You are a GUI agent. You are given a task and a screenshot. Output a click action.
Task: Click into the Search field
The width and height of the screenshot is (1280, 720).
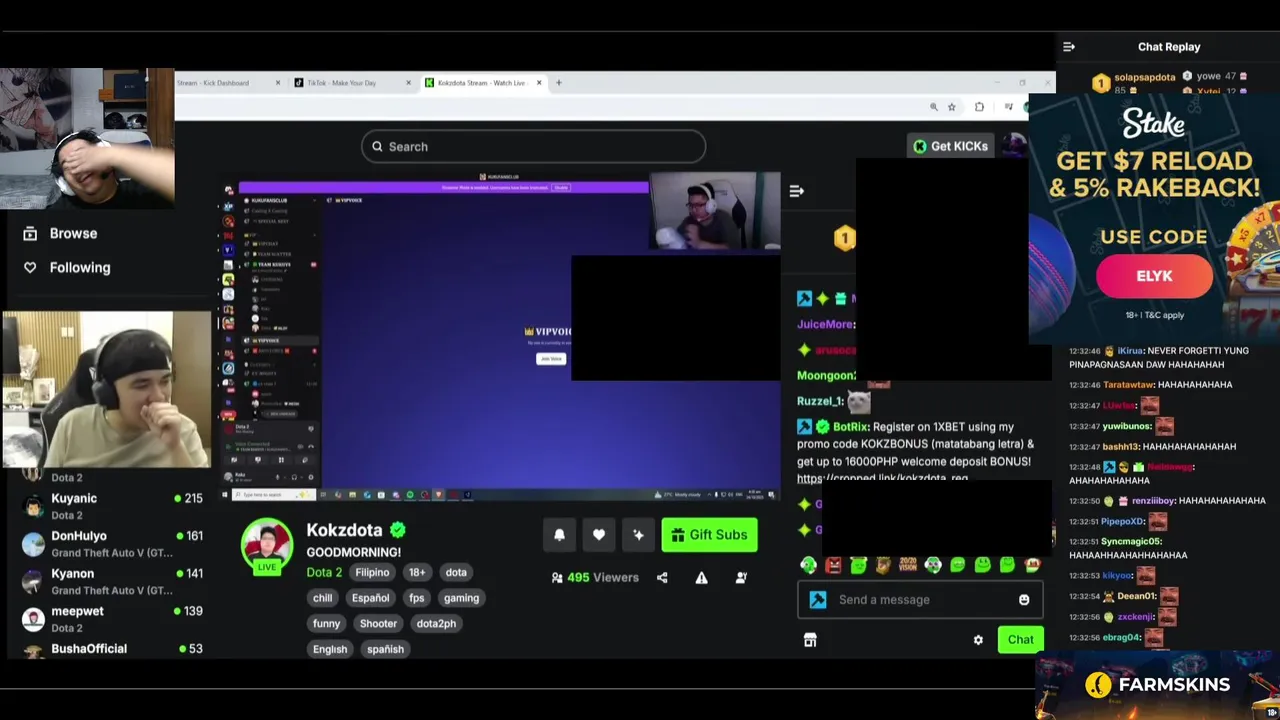pos(533,147)
